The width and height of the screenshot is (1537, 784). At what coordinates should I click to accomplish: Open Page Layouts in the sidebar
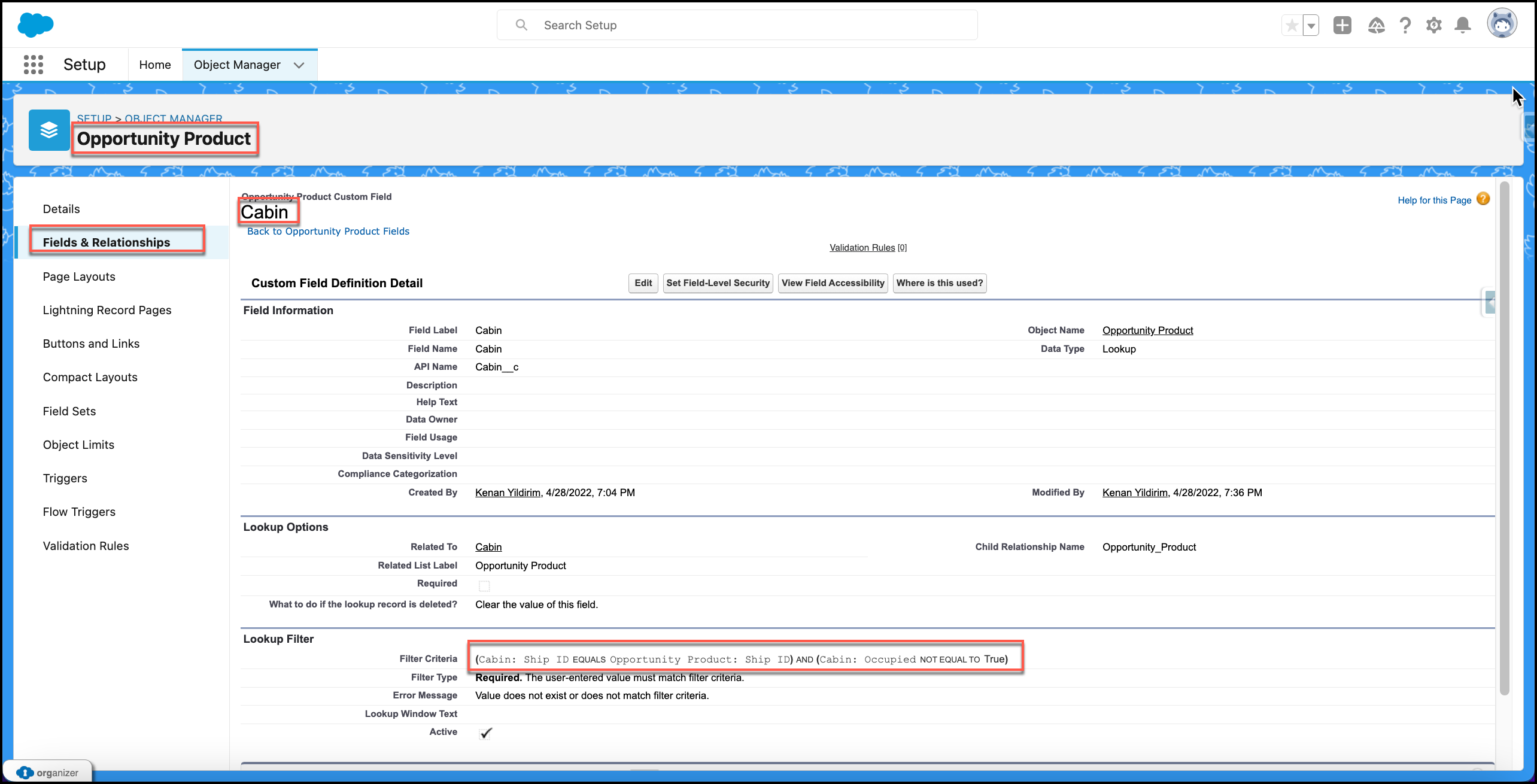(79, 276)
